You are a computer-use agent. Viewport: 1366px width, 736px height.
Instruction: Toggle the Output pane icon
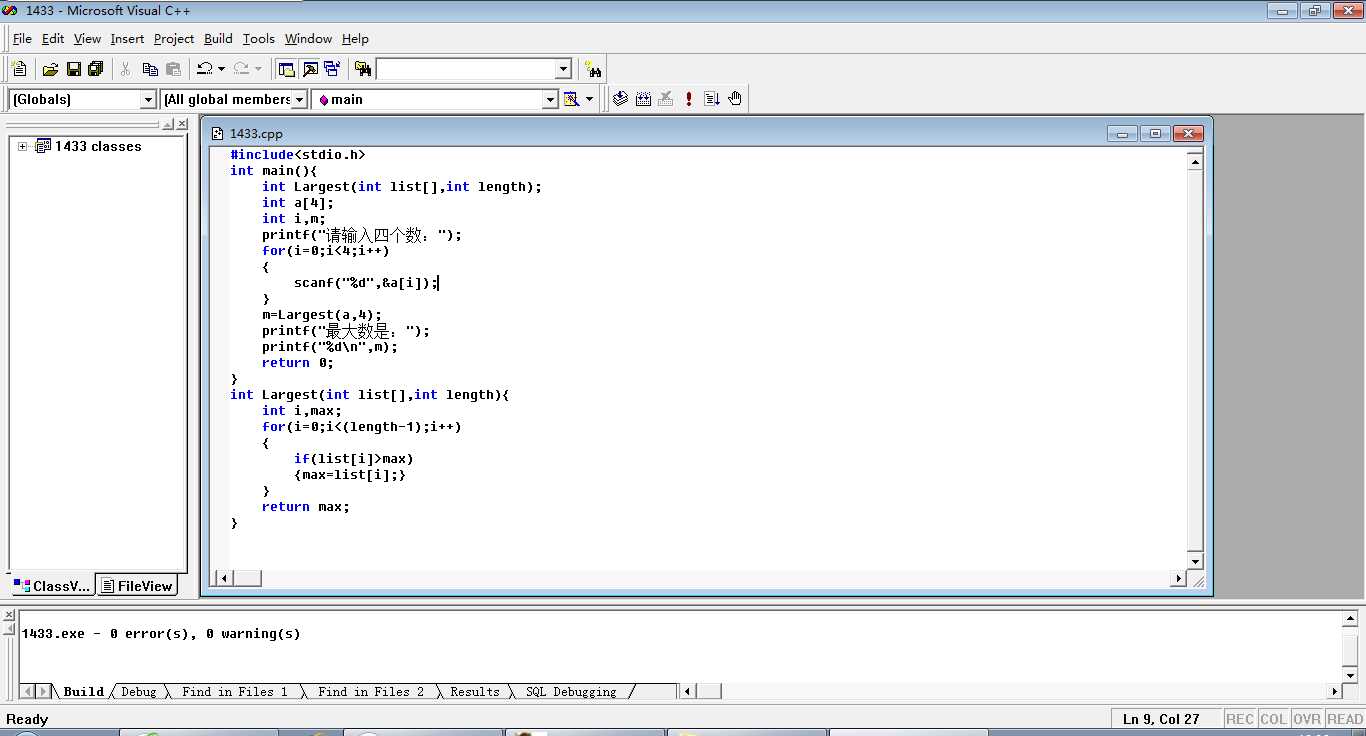[x=310, y=69]
